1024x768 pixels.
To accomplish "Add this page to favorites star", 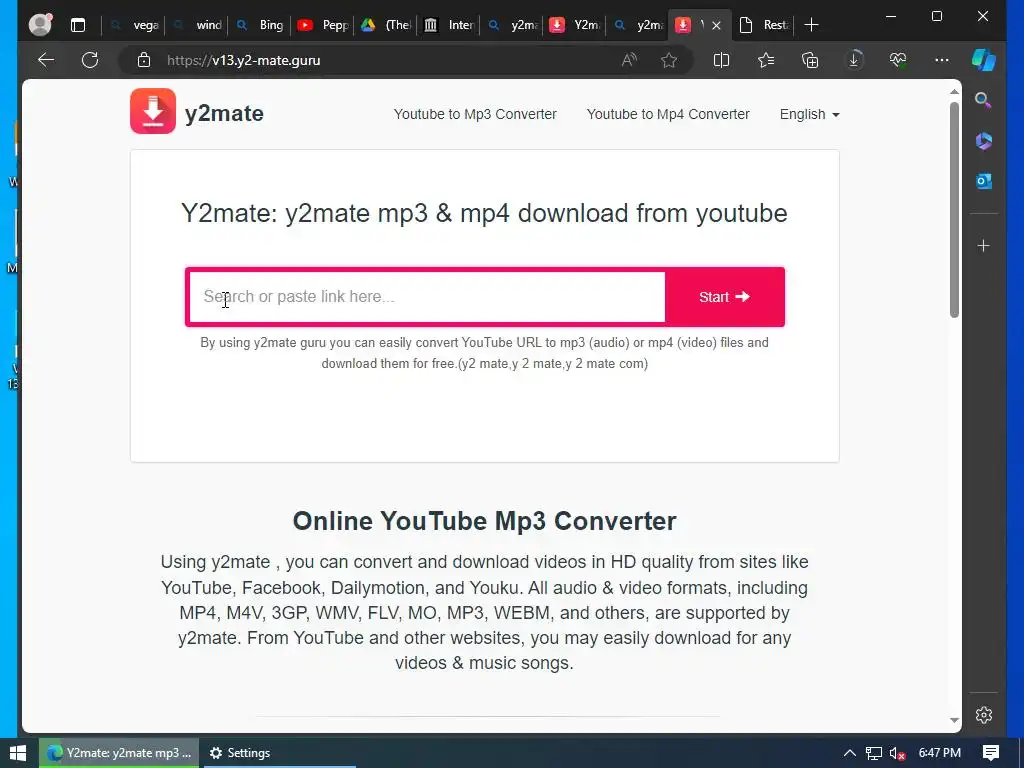I will (x=669, y=60).
